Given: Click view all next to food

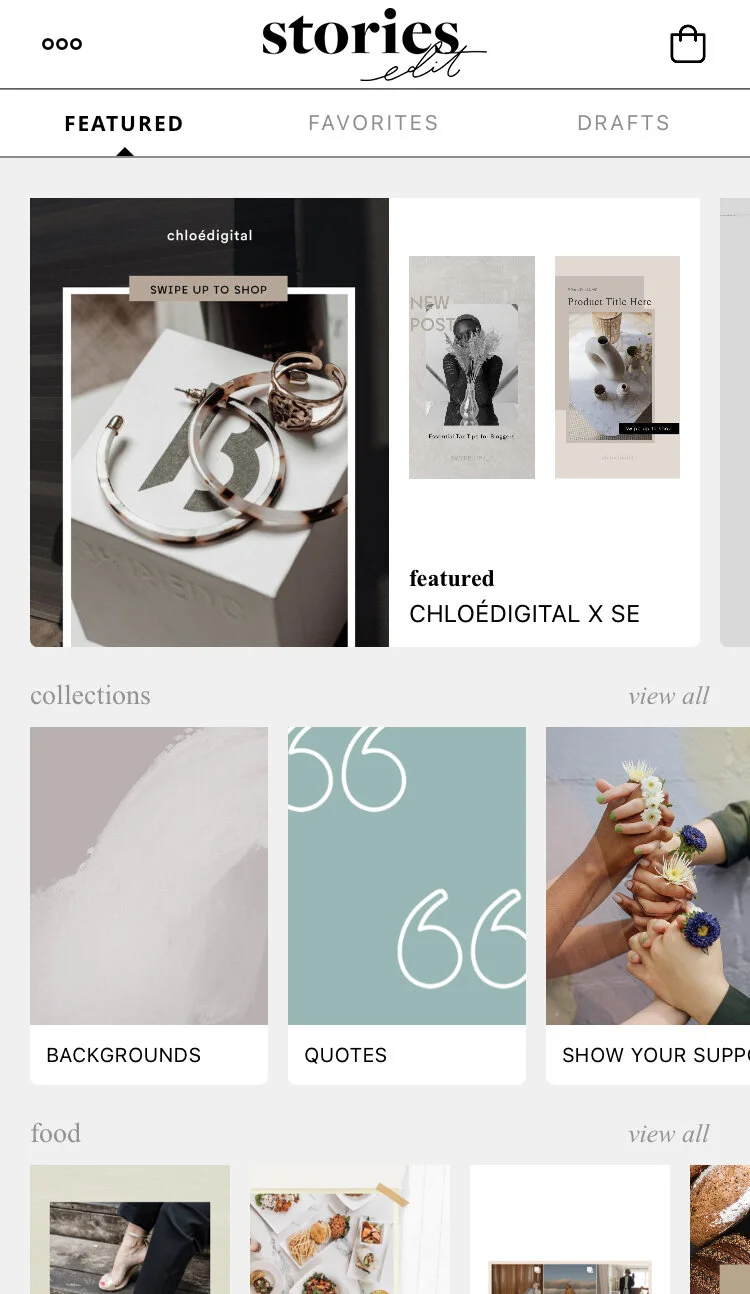Looking at the screenshot, I should pos(669,1134).
